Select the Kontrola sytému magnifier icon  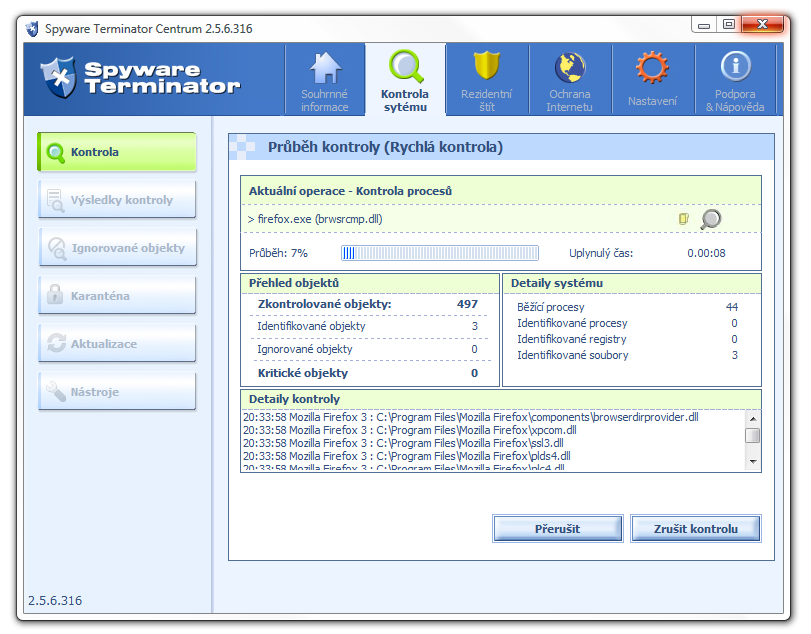(406, 66)
